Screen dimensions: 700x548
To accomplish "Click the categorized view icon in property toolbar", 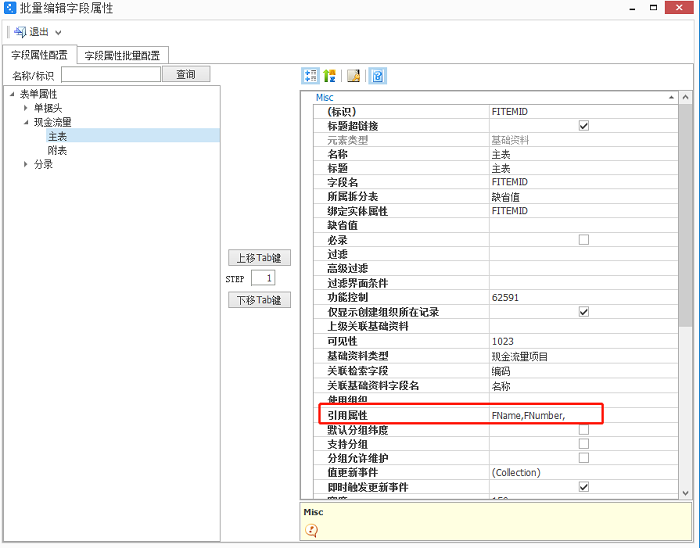I will click(x=310, y=76).
